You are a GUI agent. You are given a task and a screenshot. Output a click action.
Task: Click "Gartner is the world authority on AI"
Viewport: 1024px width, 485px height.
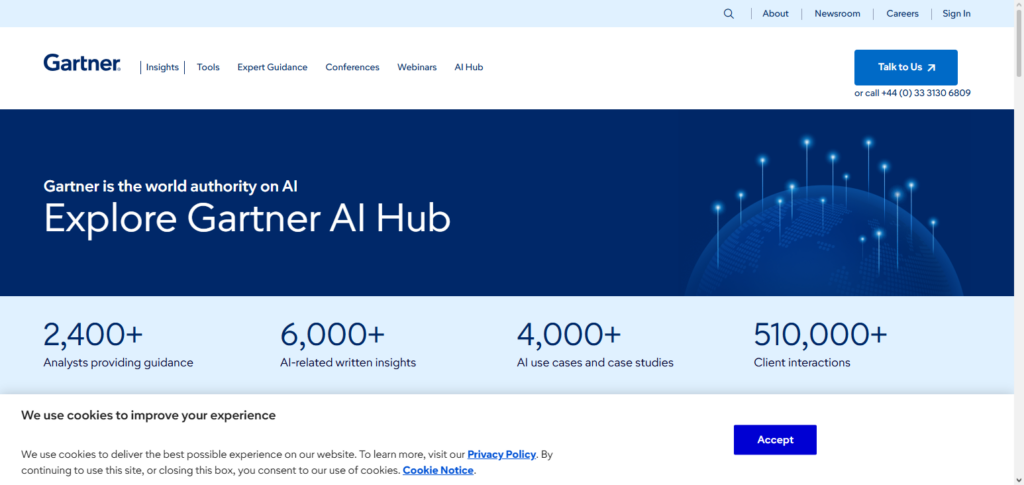click(170, 187)
